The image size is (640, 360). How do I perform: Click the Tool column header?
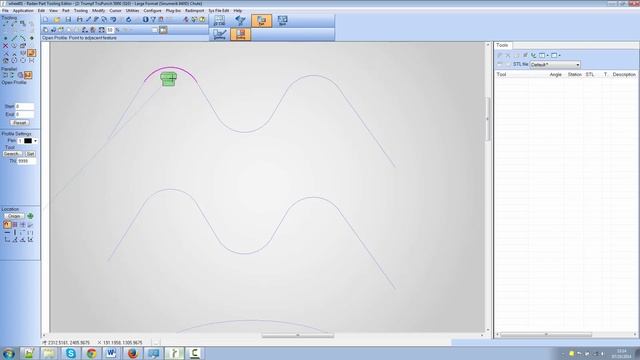tap(501, 75)
